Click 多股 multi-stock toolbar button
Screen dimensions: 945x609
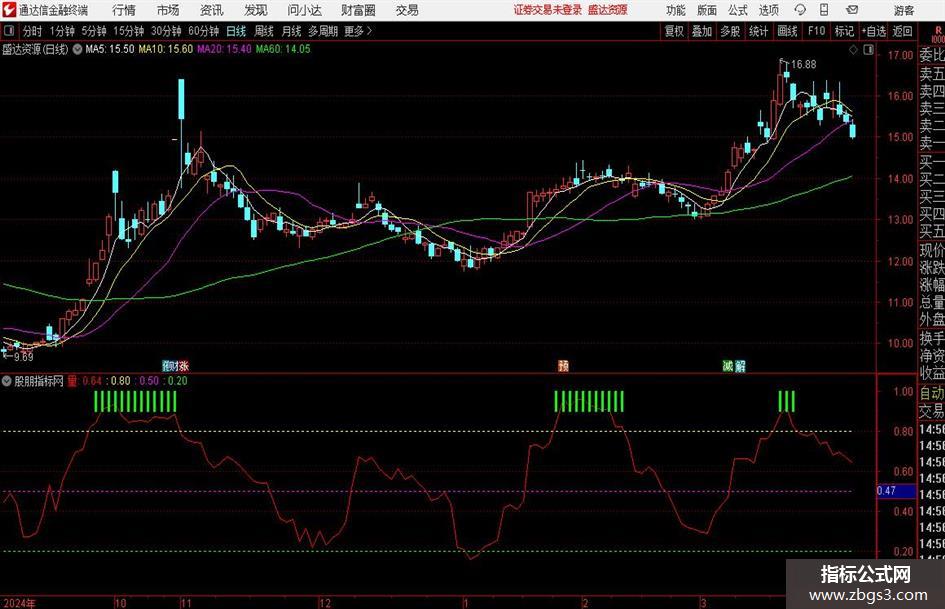[730, 31]
